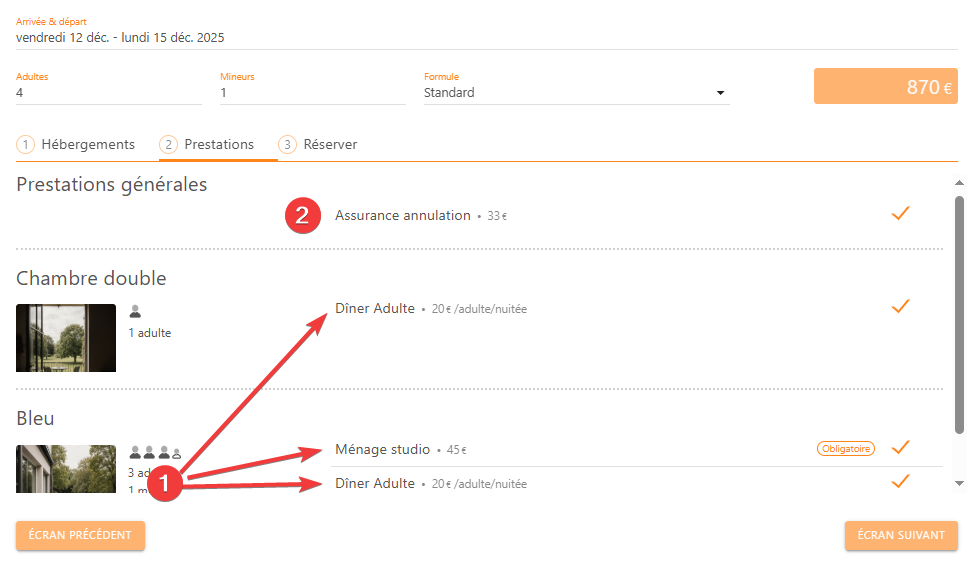Open the arrival and departure date field
The height and width of the screenshot is (567, 975).
click(486, 38)
